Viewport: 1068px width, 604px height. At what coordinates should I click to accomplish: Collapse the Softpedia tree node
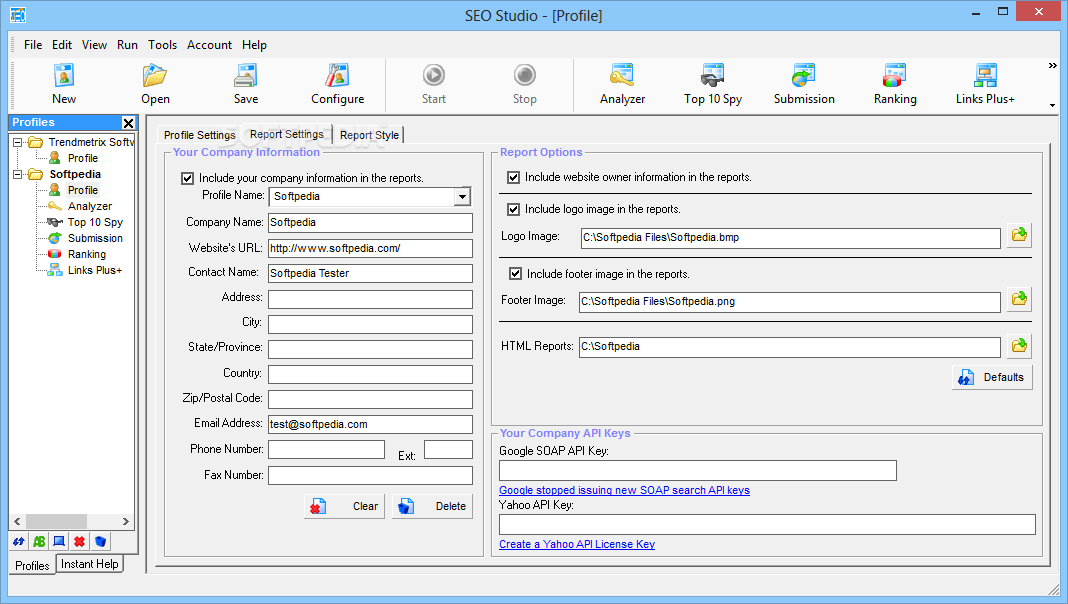tap(18, 174)
